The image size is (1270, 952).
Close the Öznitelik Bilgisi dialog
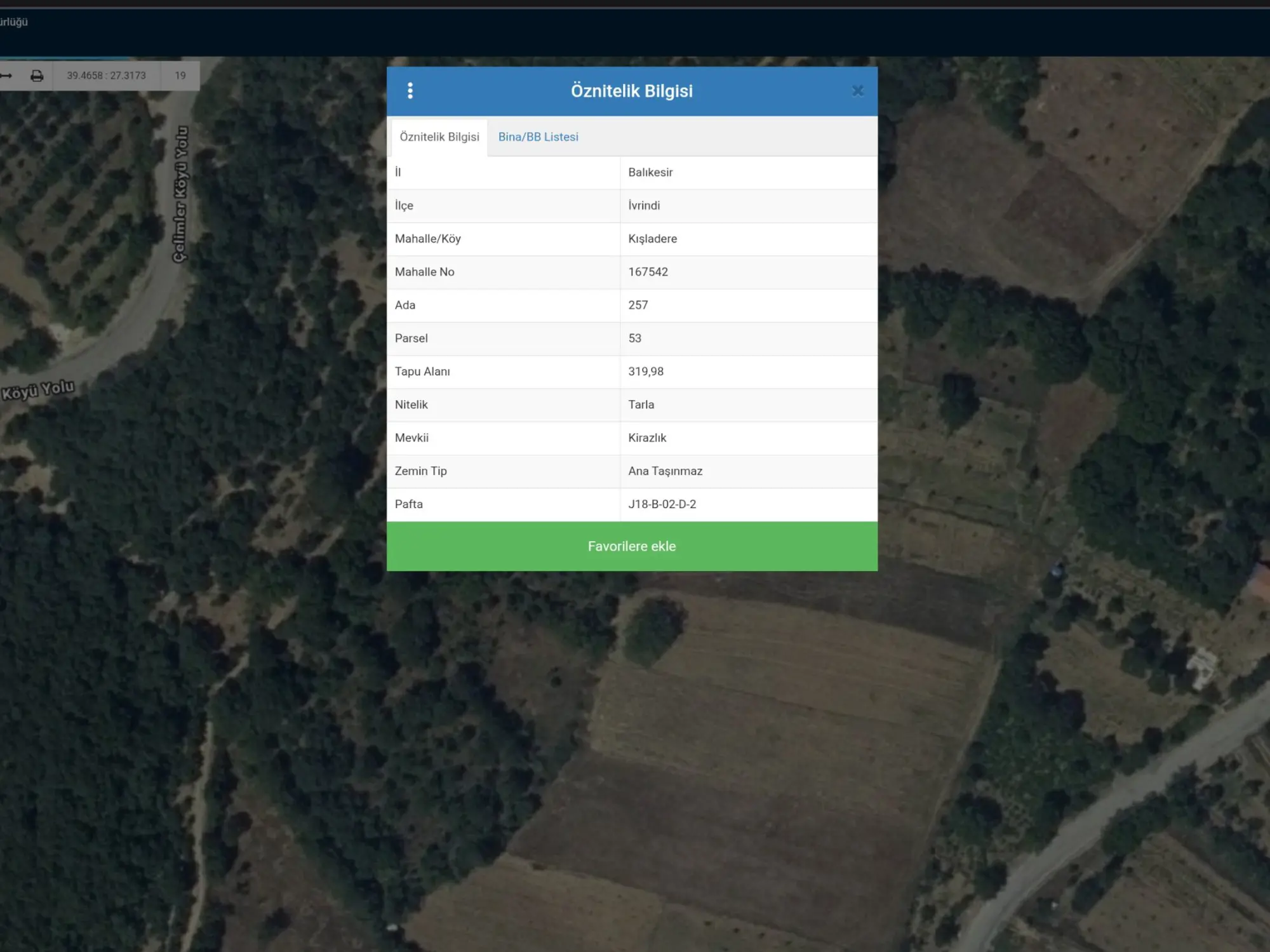[x=858, y=91]
